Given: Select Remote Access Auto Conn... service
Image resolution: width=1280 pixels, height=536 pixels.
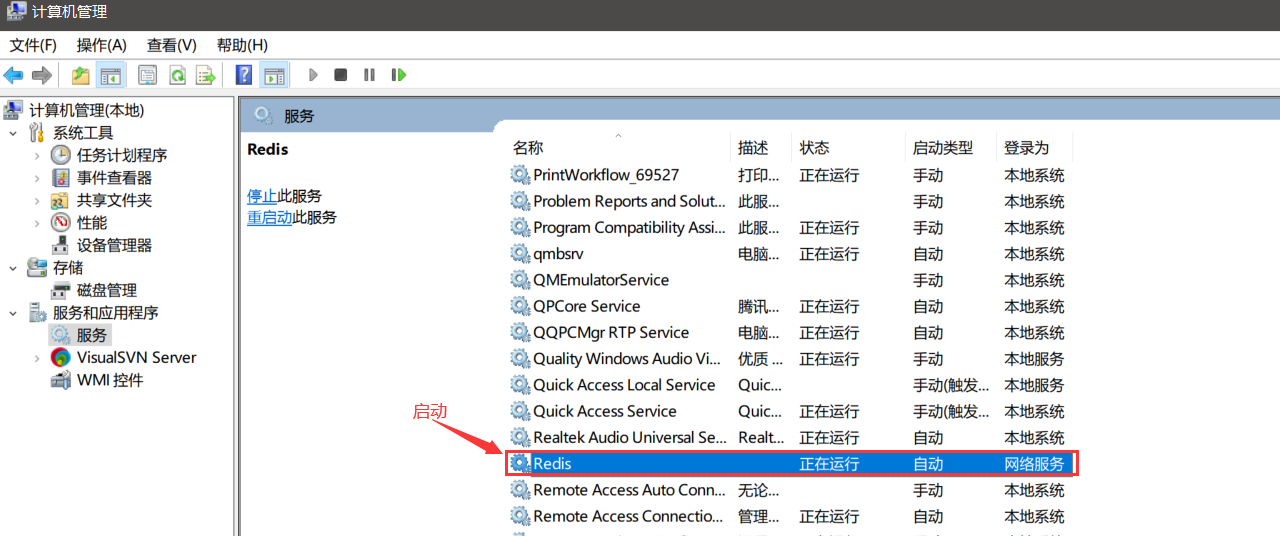Looking at the screenshot, I should click(790, 490).
